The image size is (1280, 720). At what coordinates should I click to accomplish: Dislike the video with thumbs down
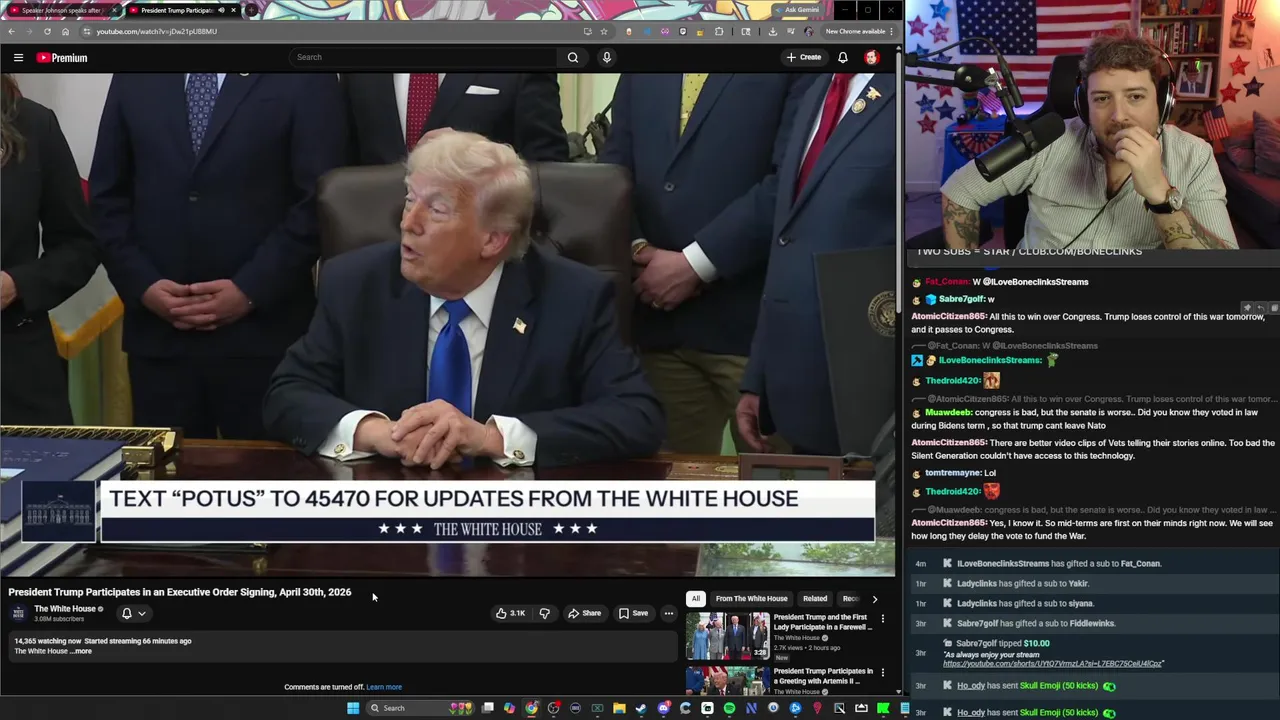click(x=544, y=613)
